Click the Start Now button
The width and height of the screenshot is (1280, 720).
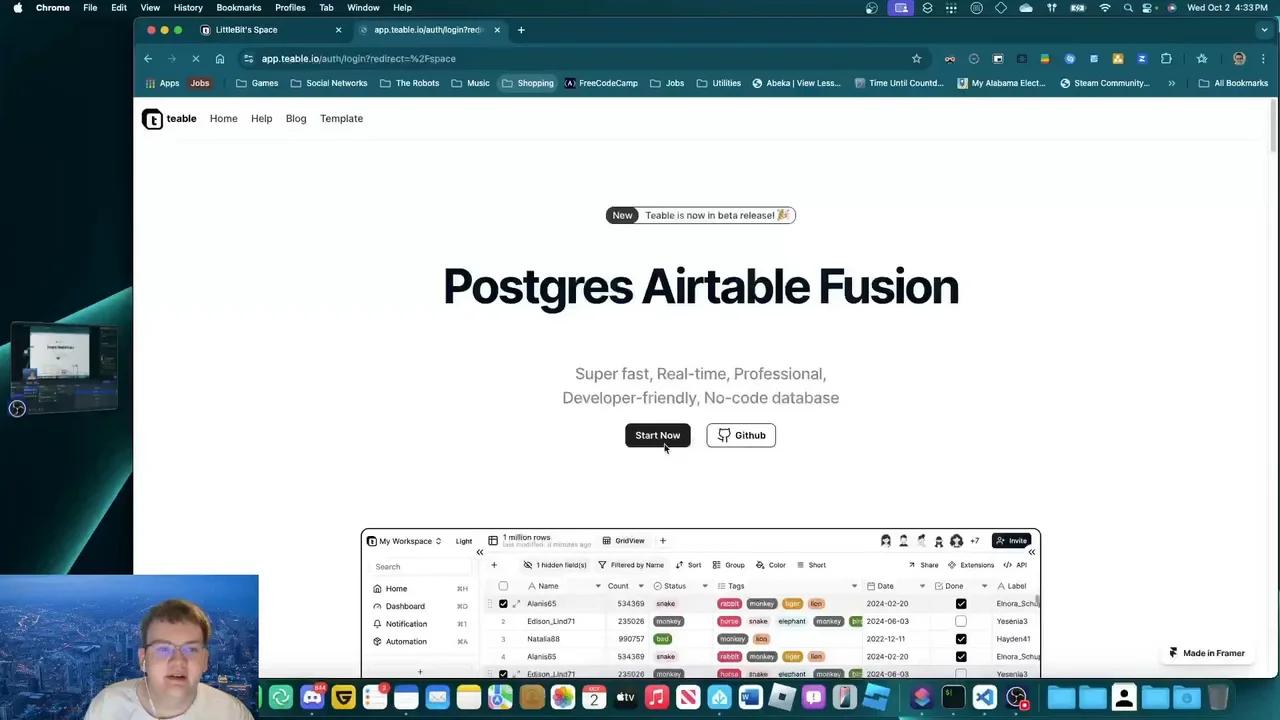tap(657, 435)
